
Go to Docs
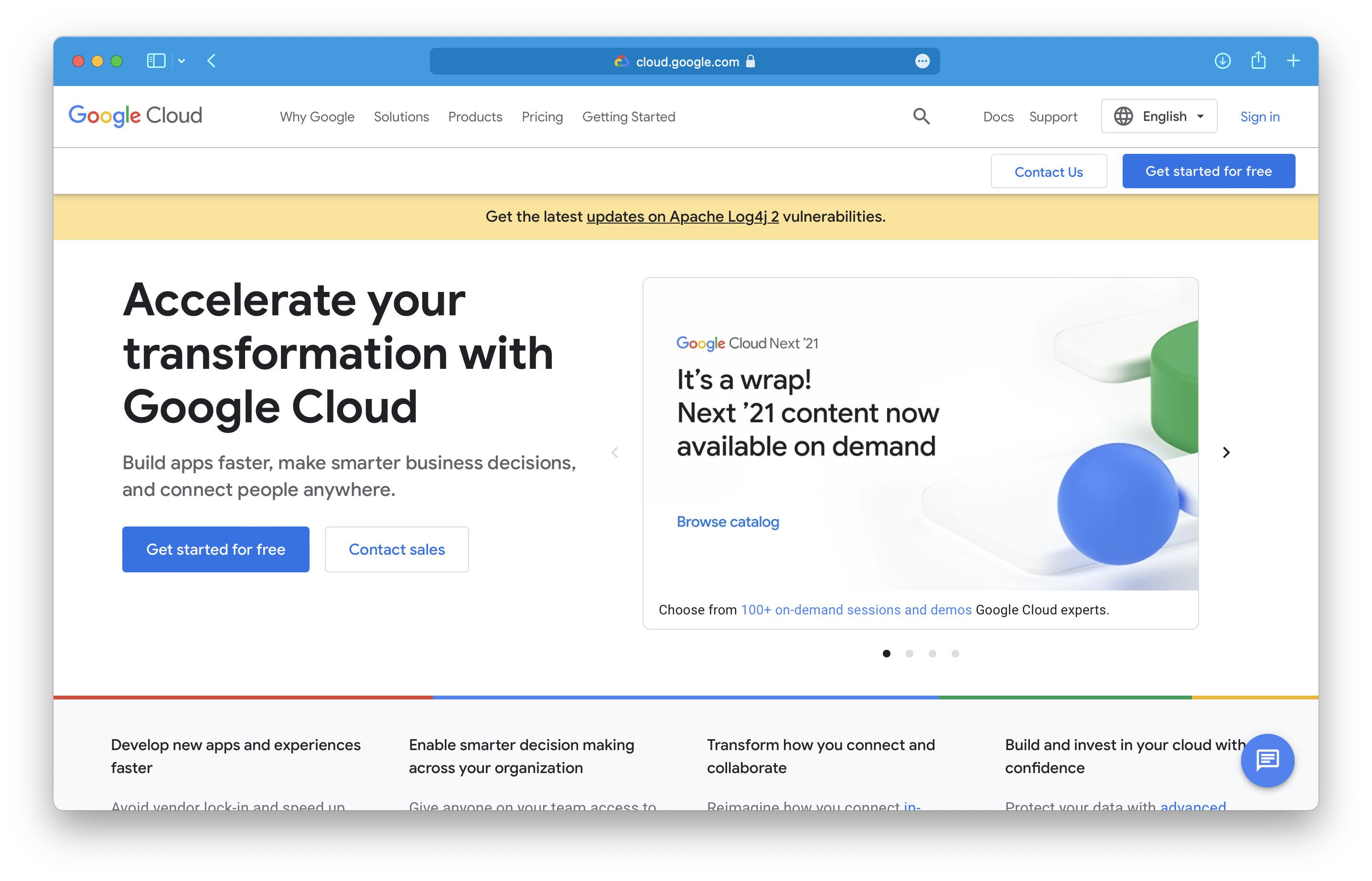click(998, 117)
